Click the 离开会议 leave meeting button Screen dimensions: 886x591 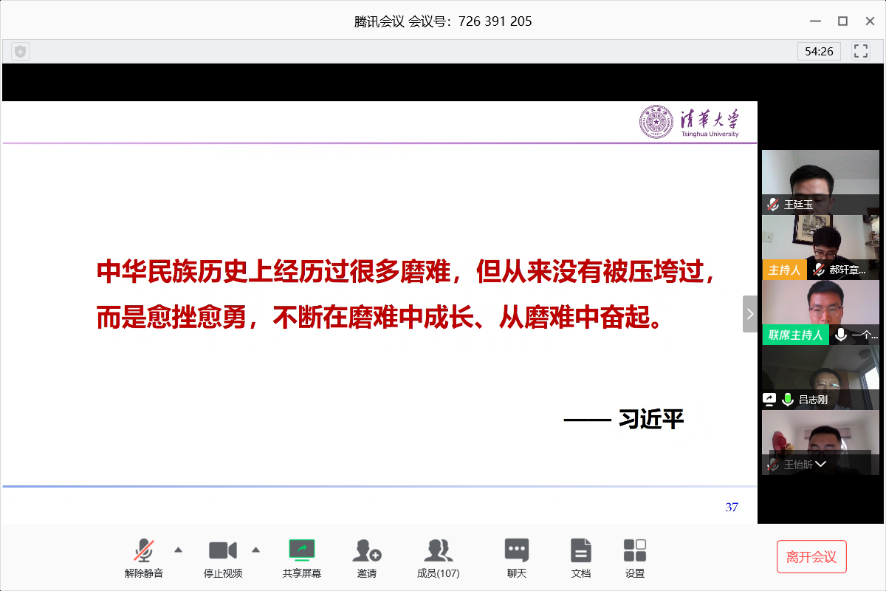[811, 557]
